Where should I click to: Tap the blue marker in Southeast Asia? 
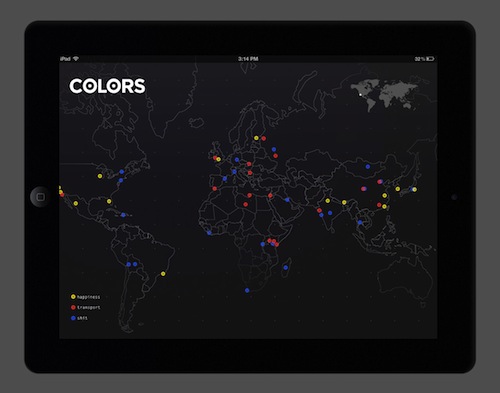tap(360, 222)
